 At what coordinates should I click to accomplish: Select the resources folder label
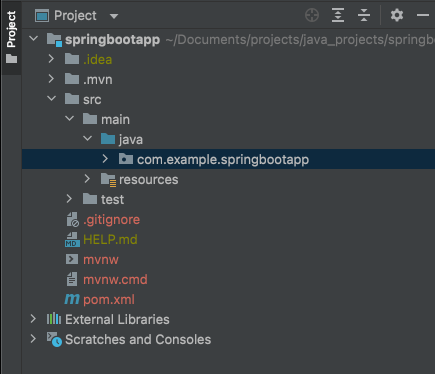[149, 180]
